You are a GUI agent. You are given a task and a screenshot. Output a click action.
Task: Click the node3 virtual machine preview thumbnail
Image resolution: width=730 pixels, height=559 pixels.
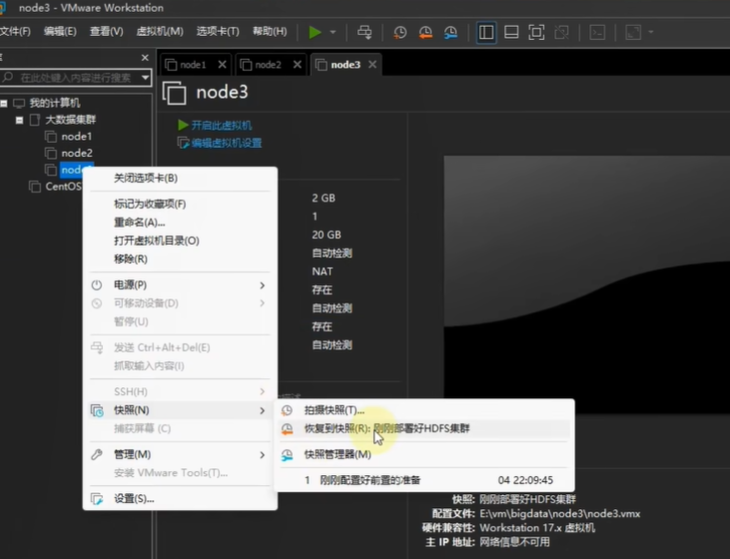click(587, 284)
